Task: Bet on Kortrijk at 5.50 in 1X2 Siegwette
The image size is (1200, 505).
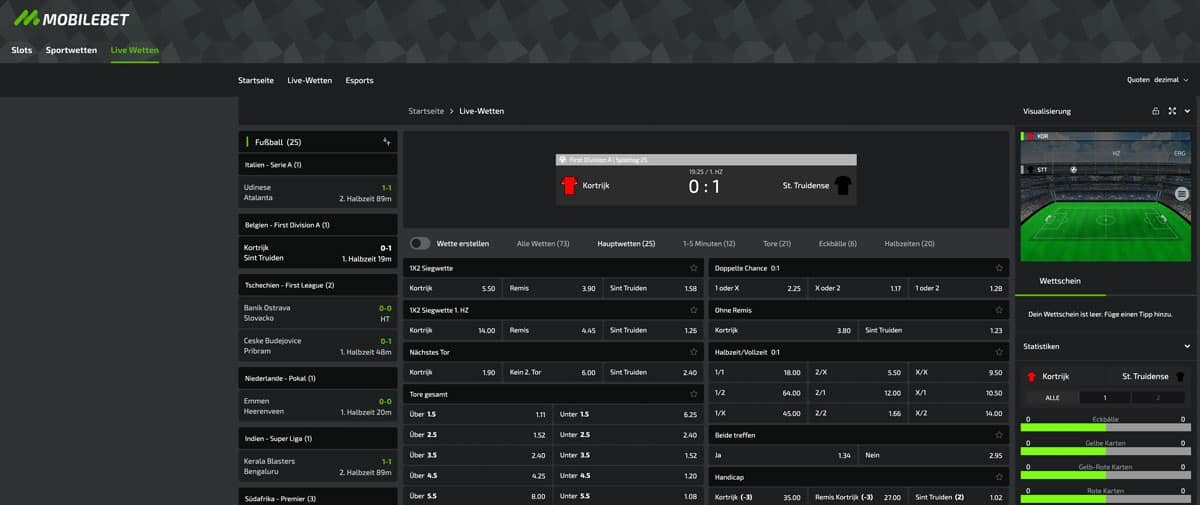Action: coord(452,288)
